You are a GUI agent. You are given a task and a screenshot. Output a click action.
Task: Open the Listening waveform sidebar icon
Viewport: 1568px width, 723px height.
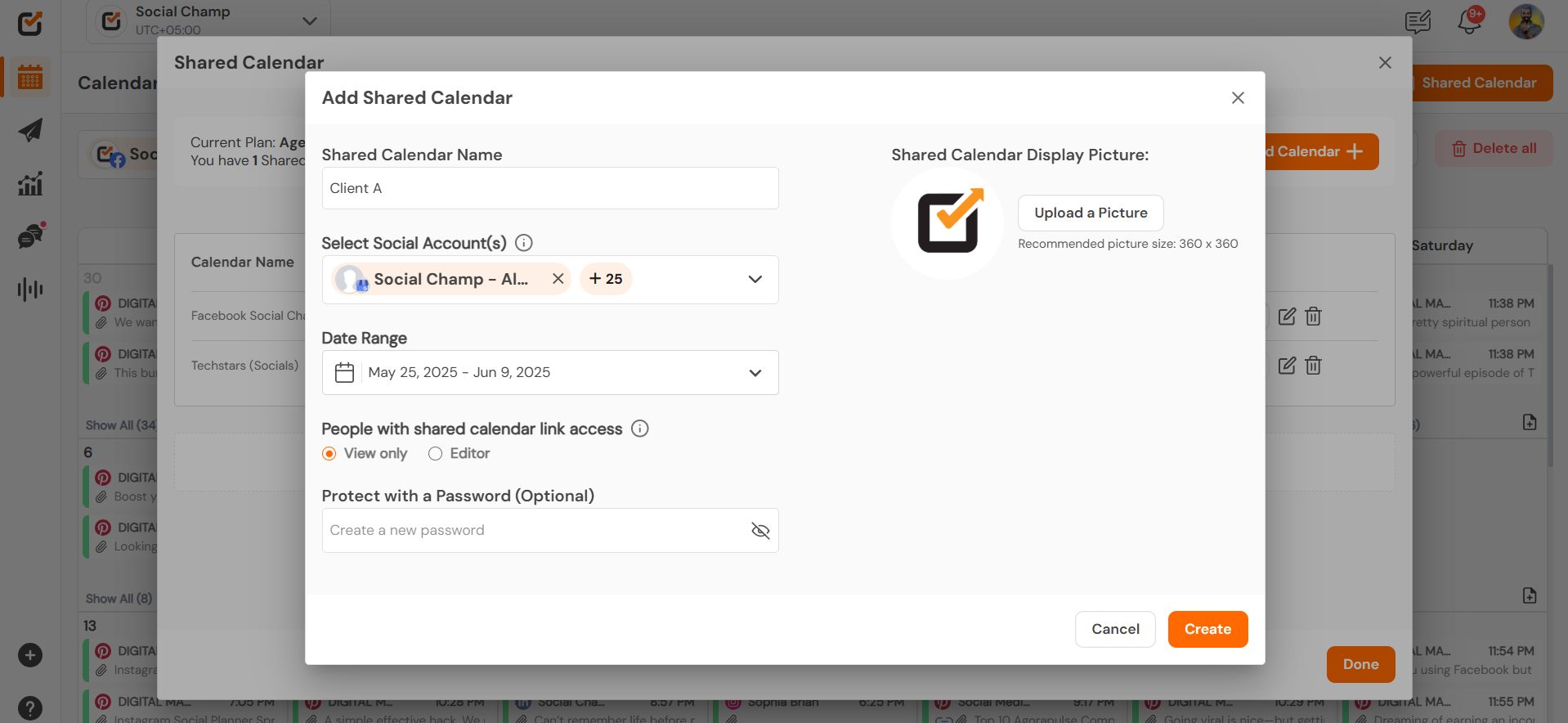(30, 289)
